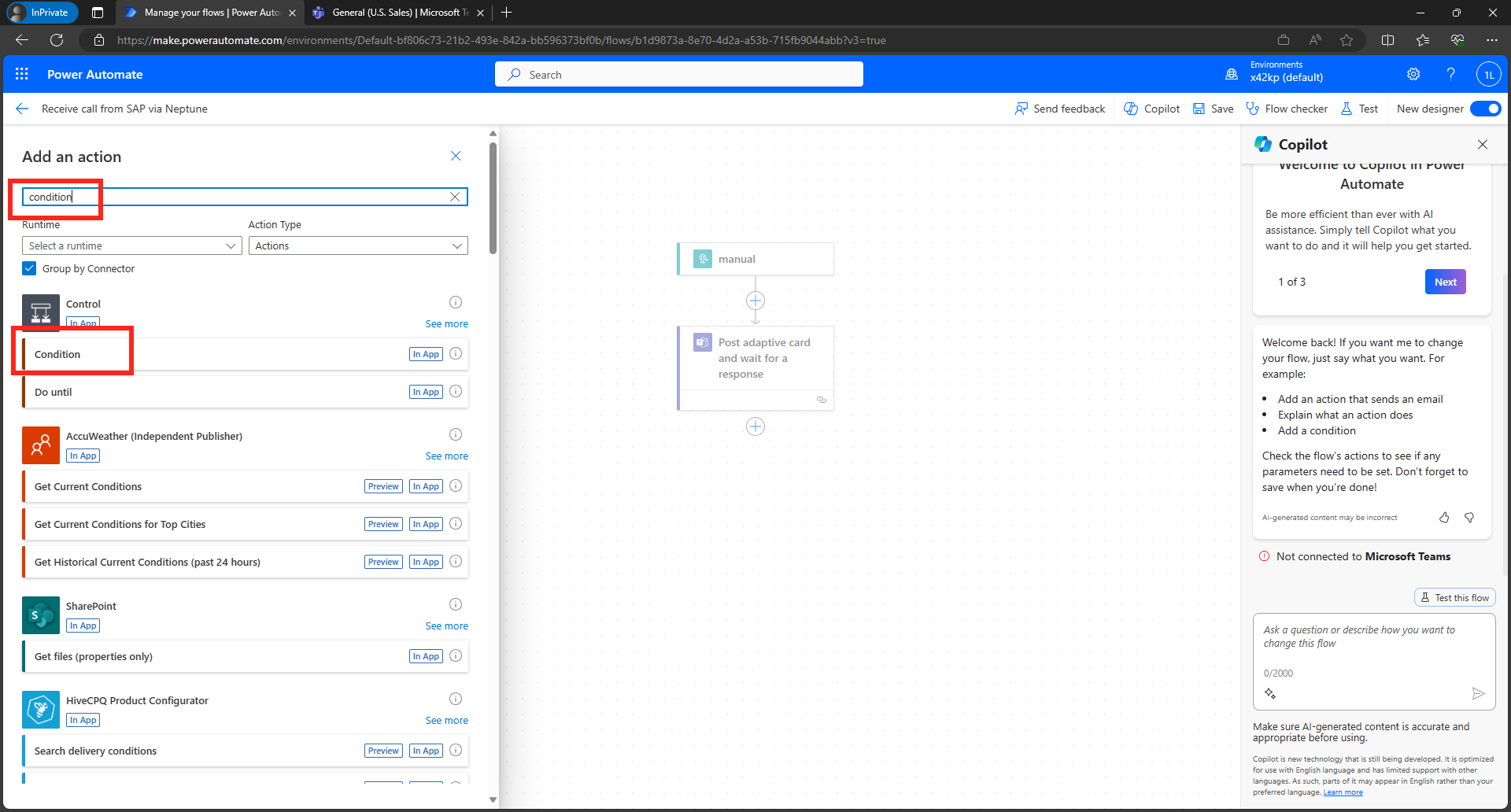Expand the Runtime dropdown
Screen dimensions: 1511x812
pos(131,245)
